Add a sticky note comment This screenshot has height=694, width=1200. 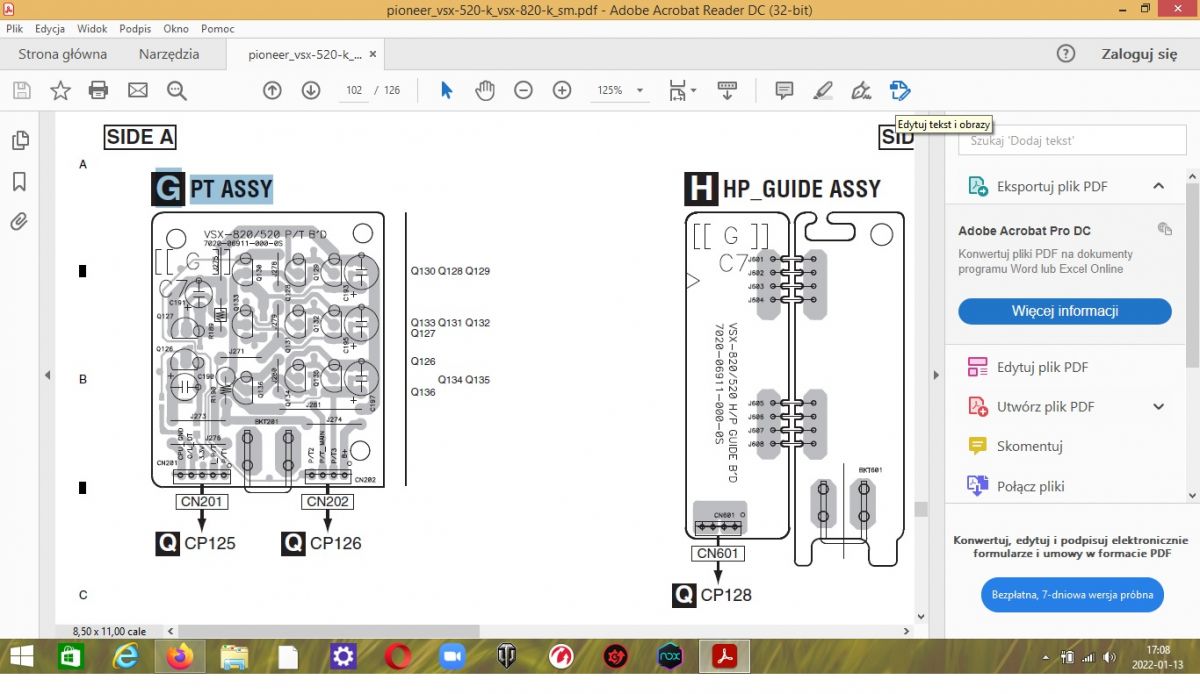point(785,90)
